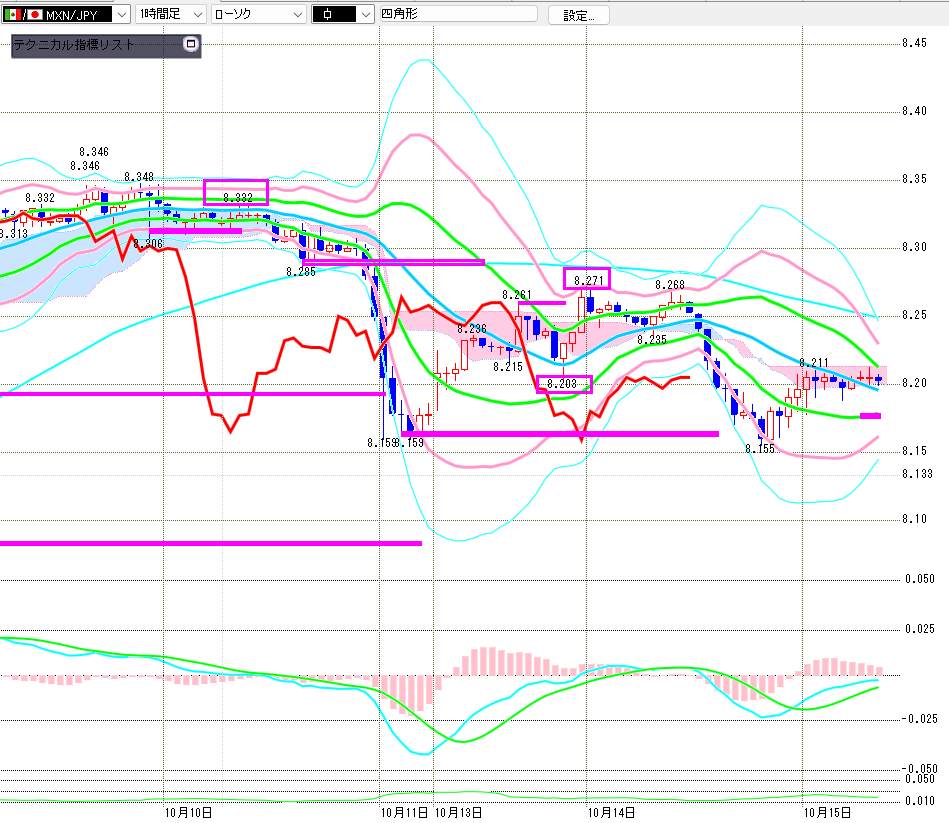Expand the 1時間足 timeframe selector
This screenshot has width=949, height=823.
(x=196, y=15)
